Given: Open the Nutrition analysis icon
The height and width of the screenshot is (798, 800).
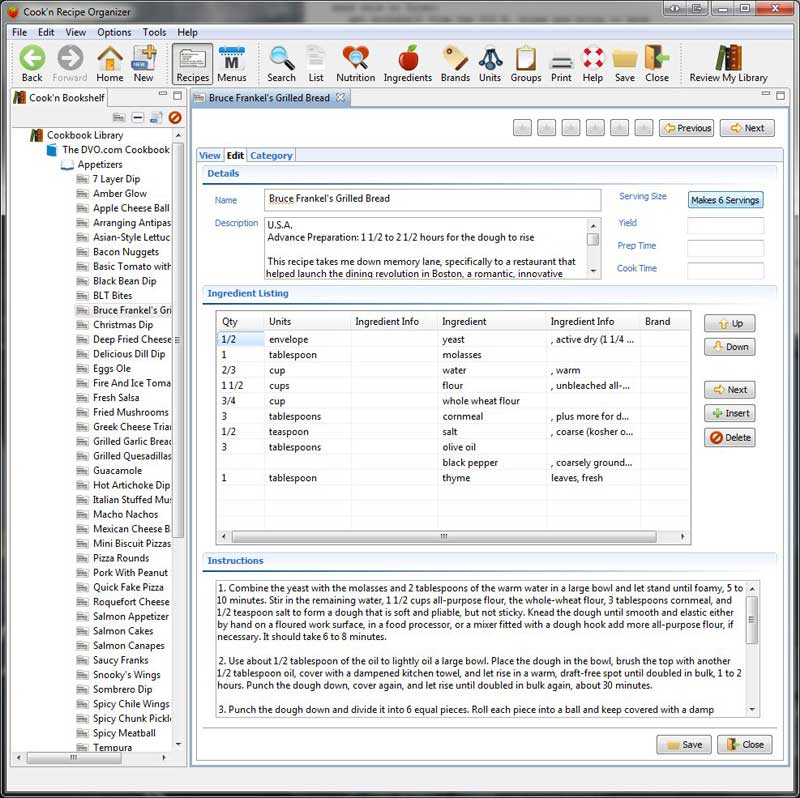Looking at the screenshot, I should click(x=356, y=64).
